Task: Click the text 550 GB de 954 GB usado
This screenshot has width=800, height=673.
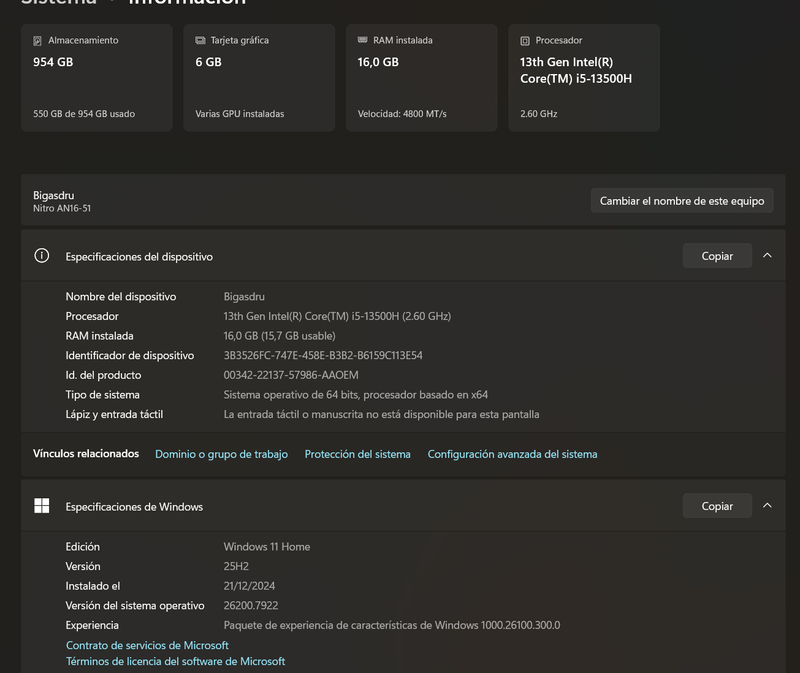Action: tap(84, 114)
